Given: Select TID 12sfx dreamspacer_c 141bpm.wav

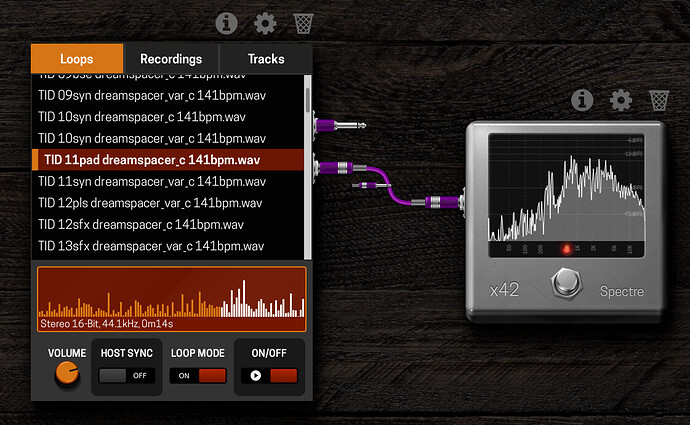Looking at the screenshot, I should point(168,224).
